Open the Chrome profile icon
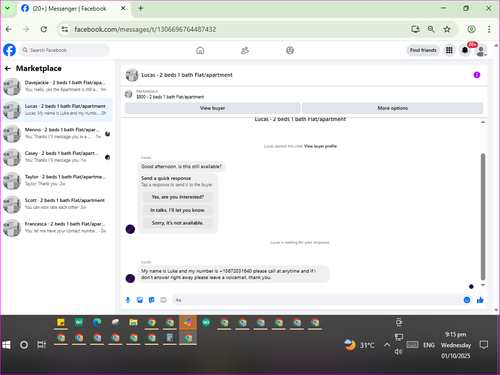 click(x=471, y=29)
